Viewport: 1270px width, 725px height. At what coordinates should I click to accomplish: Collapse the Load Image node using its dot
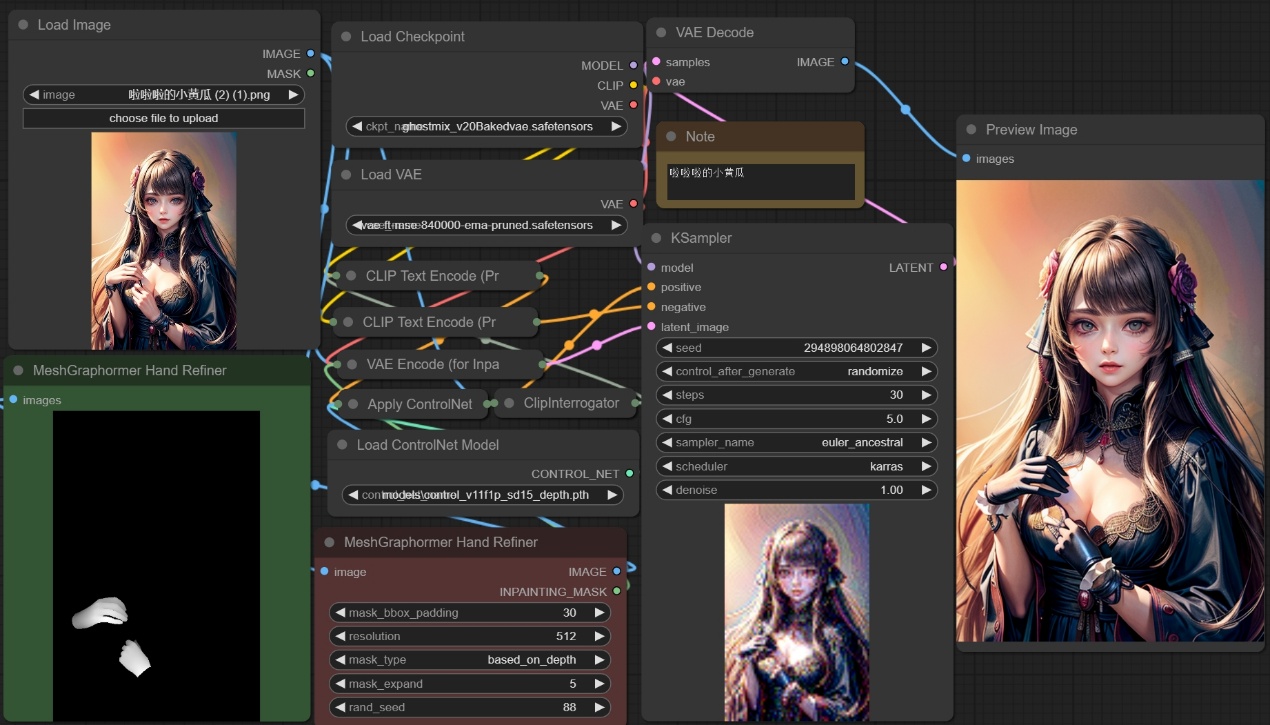point(23,25)
